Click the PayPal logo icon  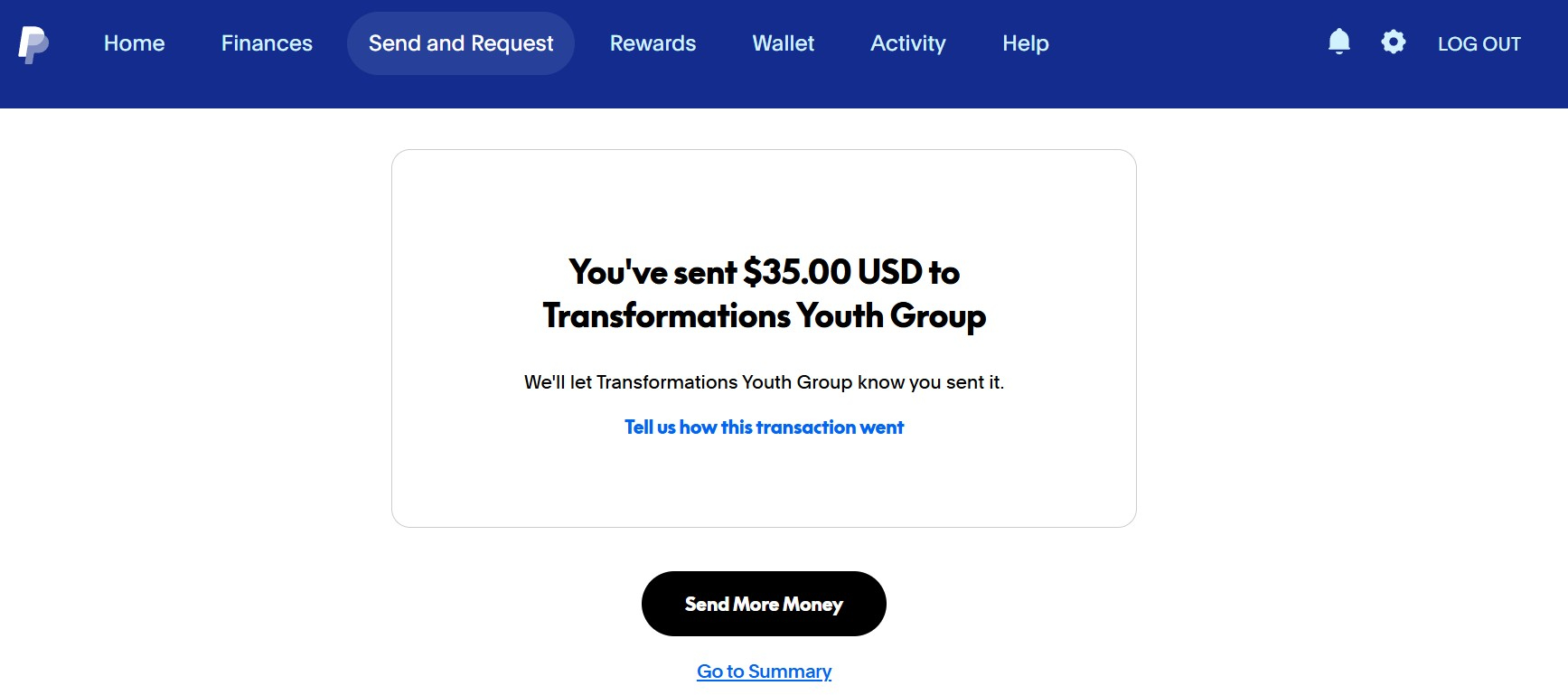(33, 44)
